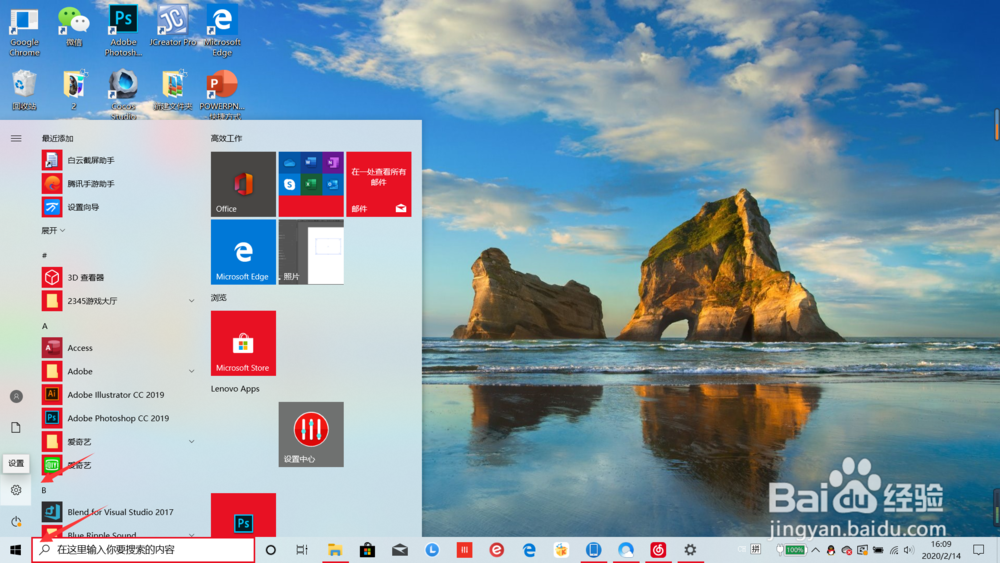This screenshot has height=563, width=1000.
Task: Open the red 邮件 mail tile
Action: click(379, 184)
